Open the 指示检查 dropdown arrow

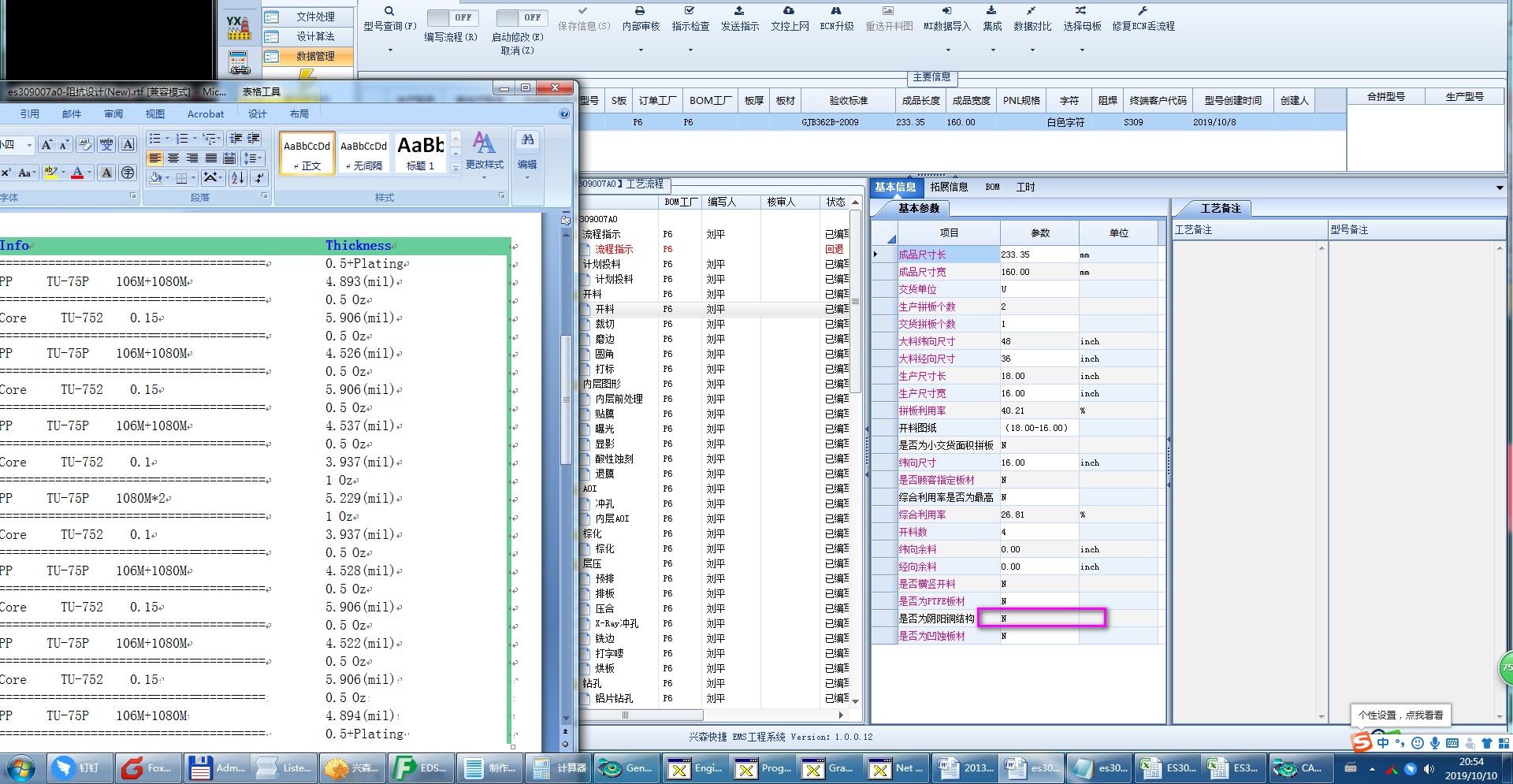pyautogui.click(x=690, y=50)
